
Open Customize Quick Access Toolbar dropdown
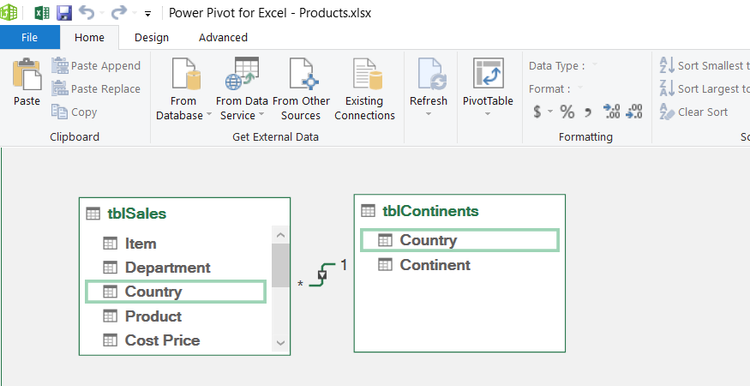(147, 14)
